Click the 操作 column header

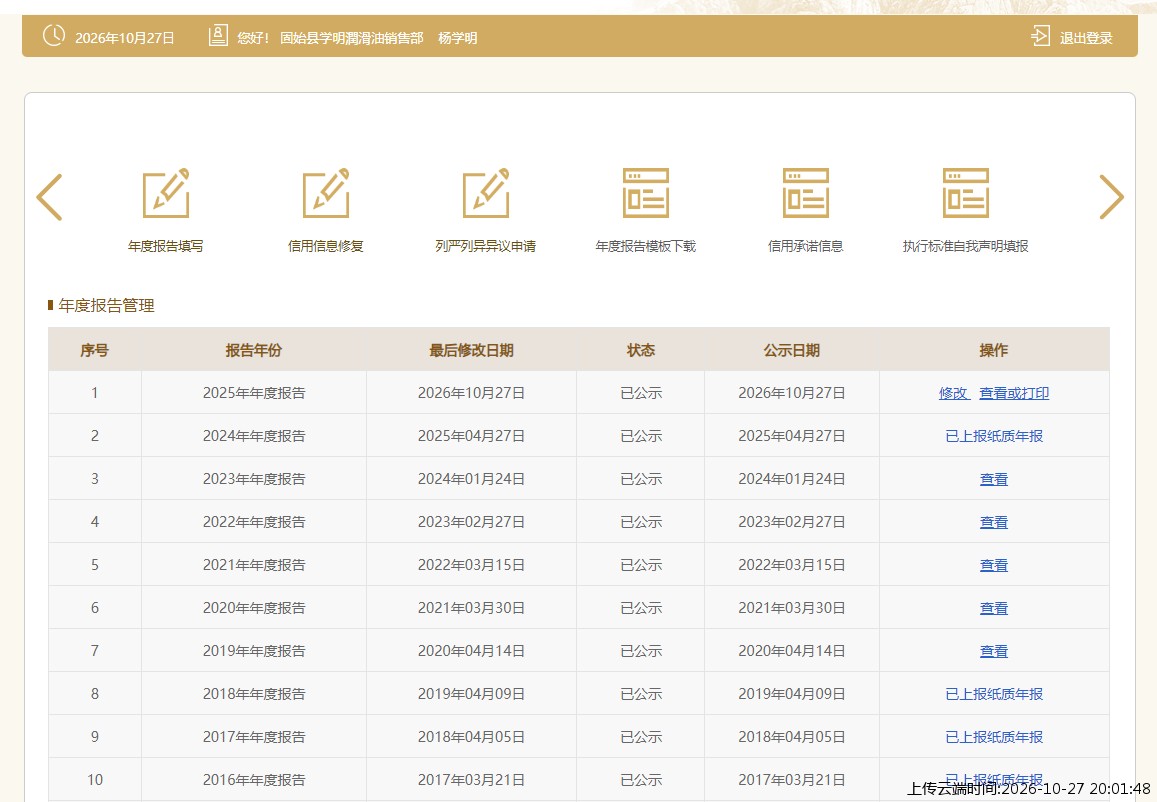994,350
